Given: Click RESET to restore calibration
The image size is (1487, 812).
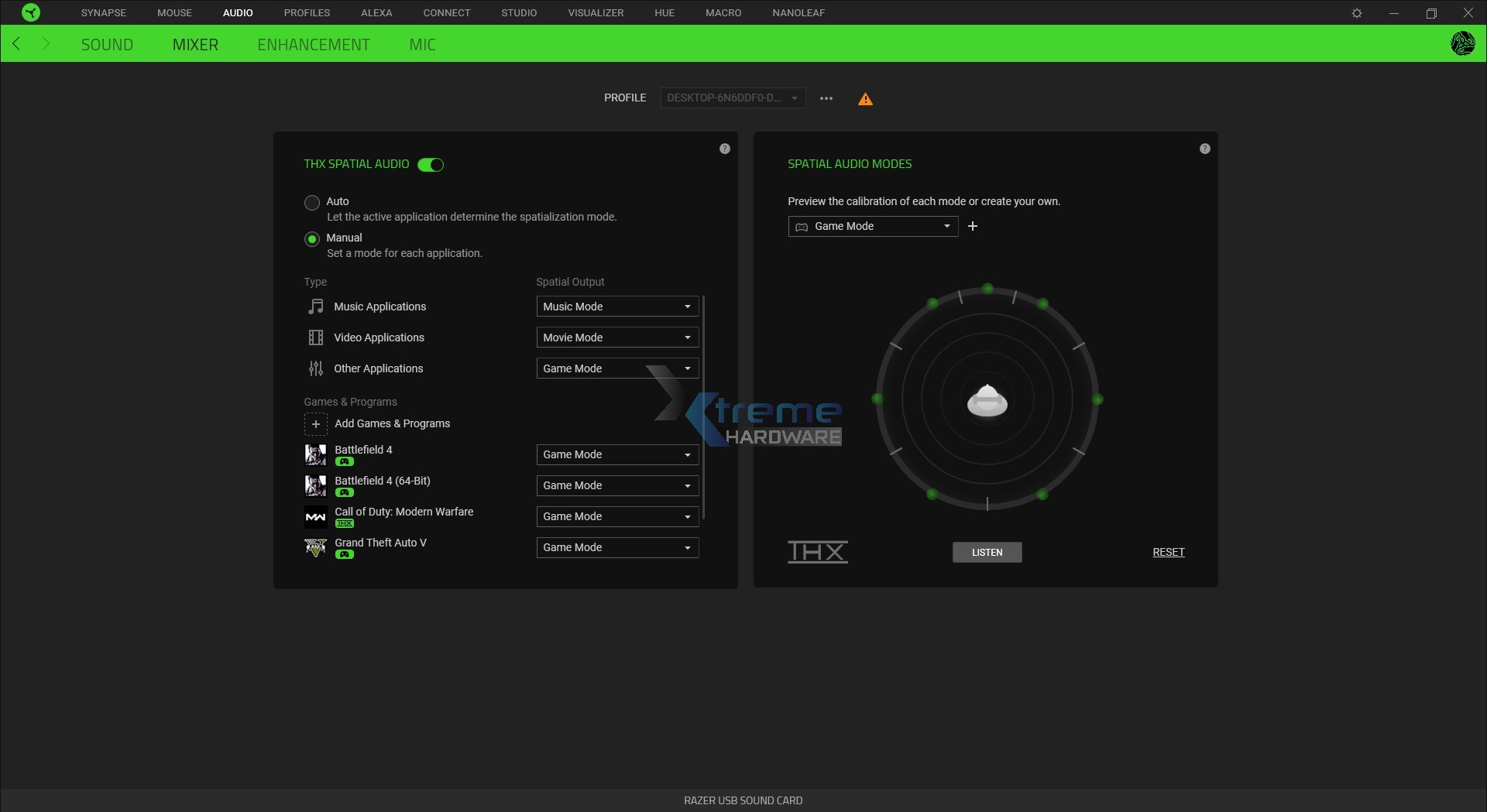Looking at the screenshot, I should click(x=1168, y=552).
